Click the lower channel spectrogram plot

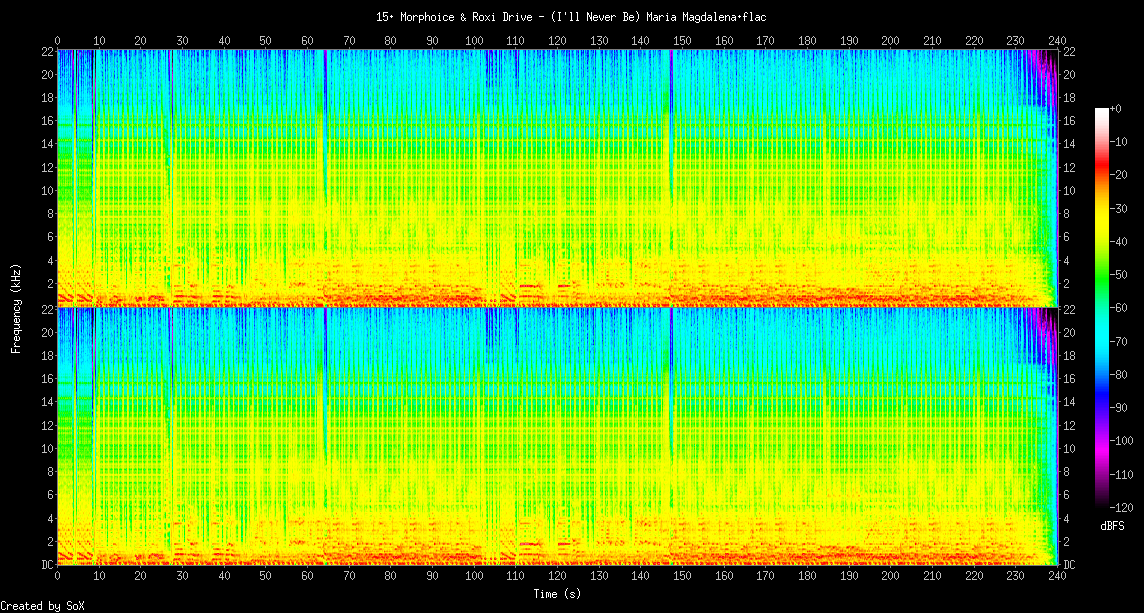pyautogui.click(x=557, y=436)
